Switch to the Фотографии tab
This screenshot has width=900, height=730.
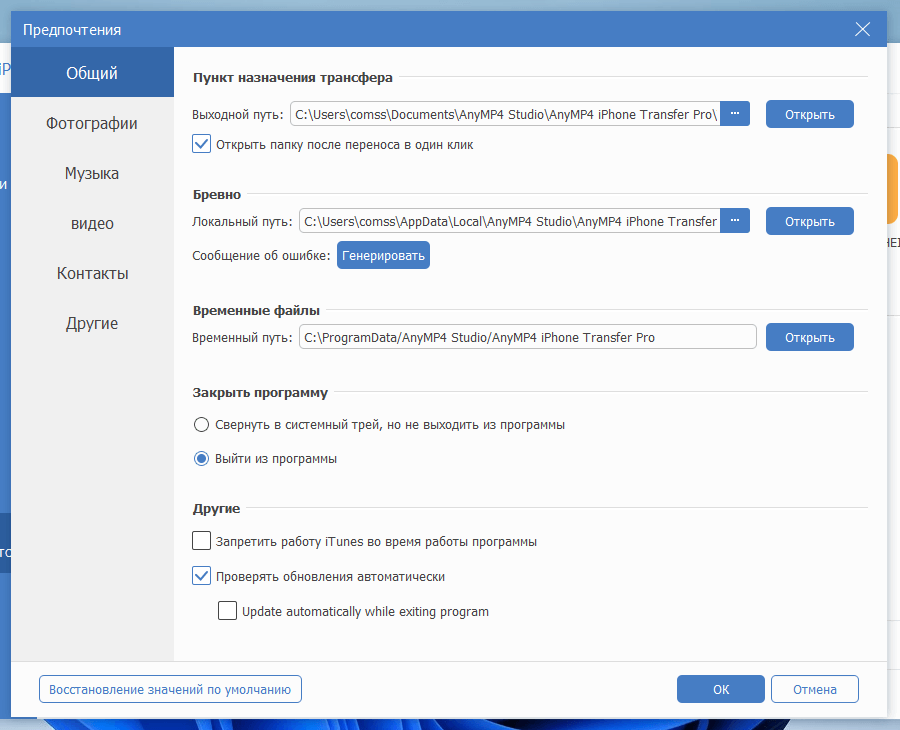click(92, 123)
